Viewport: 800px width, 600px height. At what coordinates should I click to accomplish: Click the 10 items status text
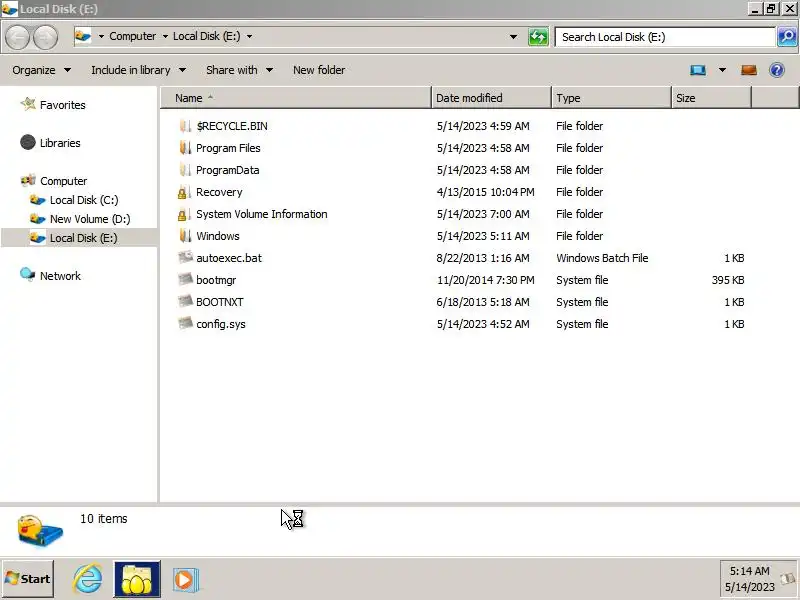coord(104,519)
